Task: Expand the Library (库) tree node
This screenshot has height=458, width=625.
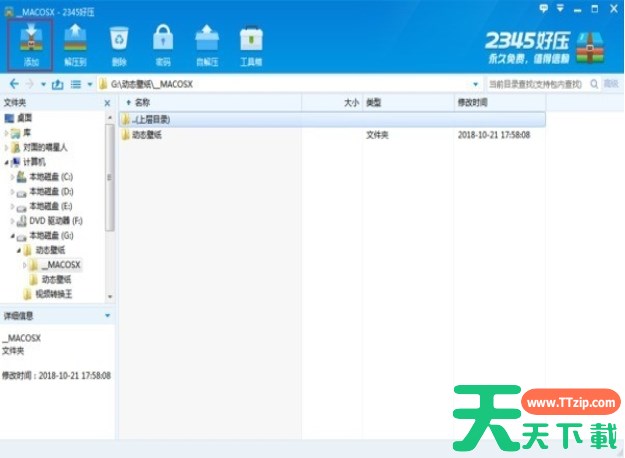Action: point(6,133)
